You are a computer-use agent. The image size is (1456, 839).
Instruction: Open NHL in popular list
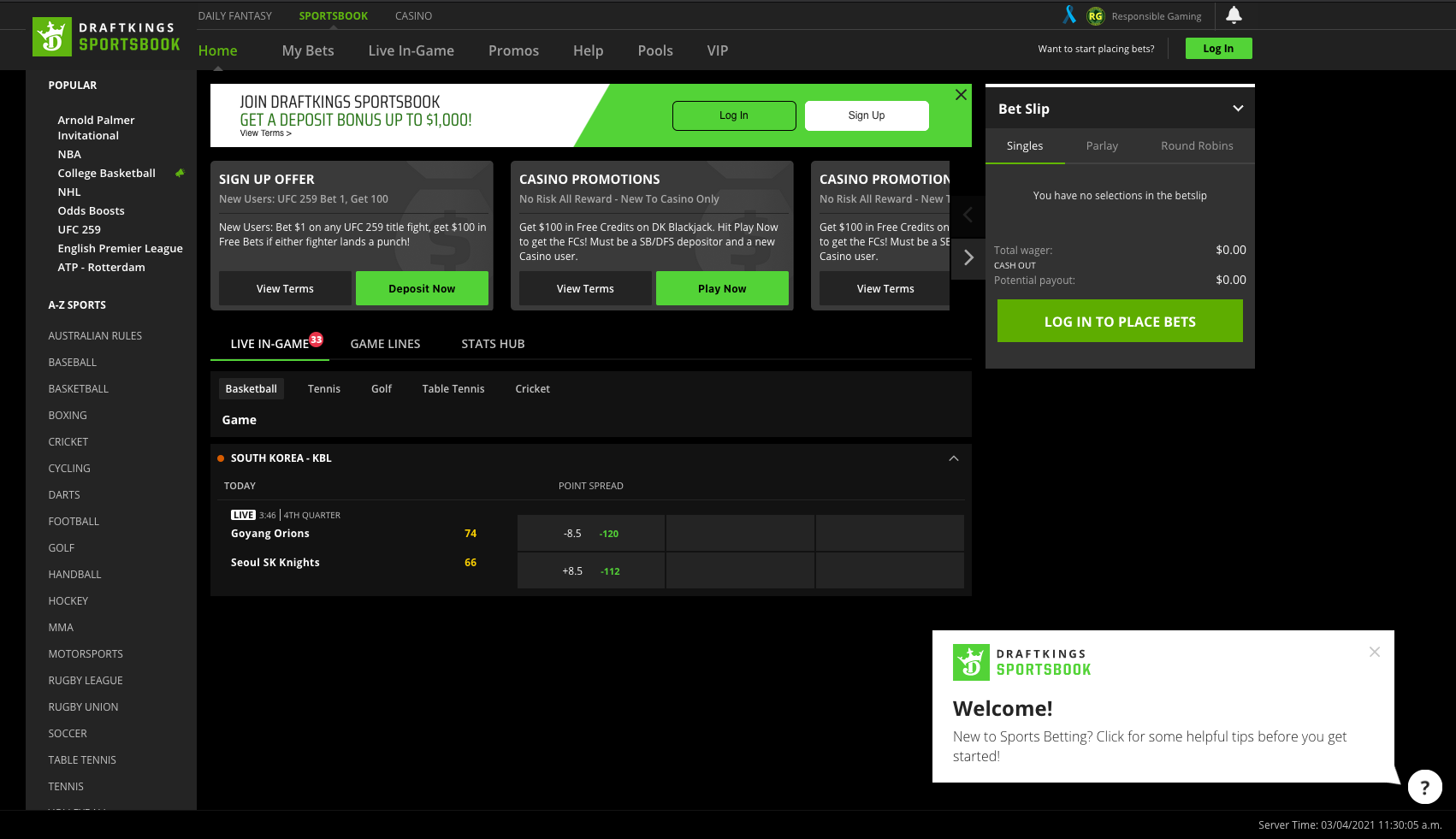pyautogui.click(x=69, y=192)
